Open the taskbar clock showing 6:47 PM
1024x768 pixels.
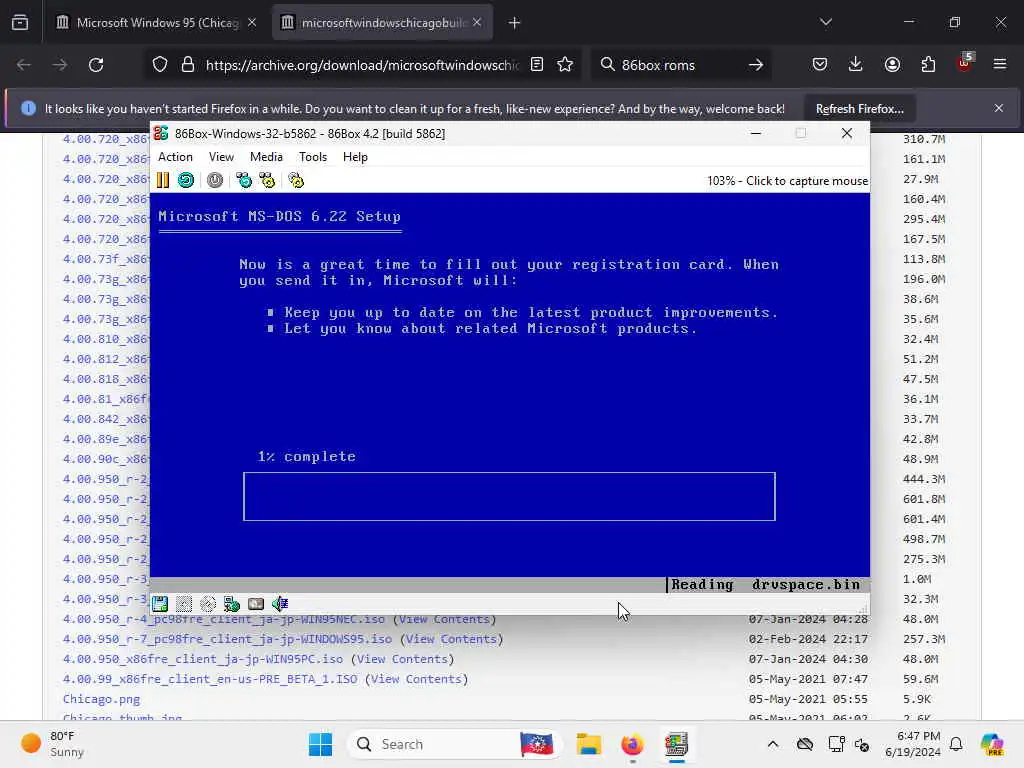click(x=912, y=744)
